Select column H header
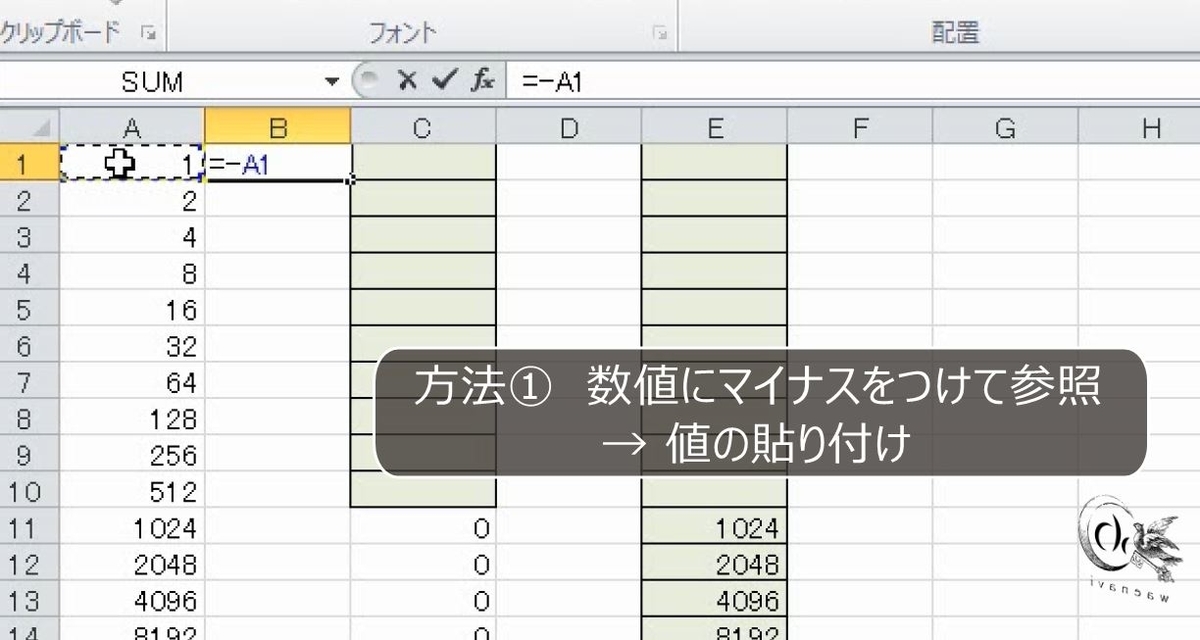1200x640 pixels. 1140,127
